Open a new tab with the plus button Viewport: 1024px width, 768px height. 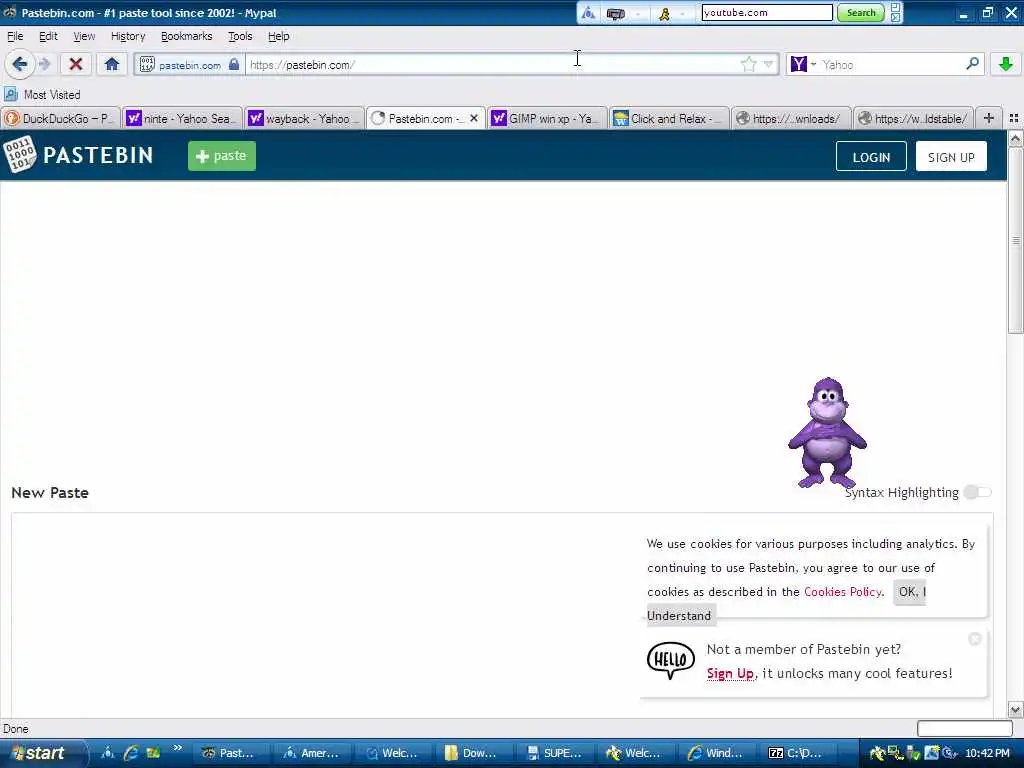click(989, 118)
